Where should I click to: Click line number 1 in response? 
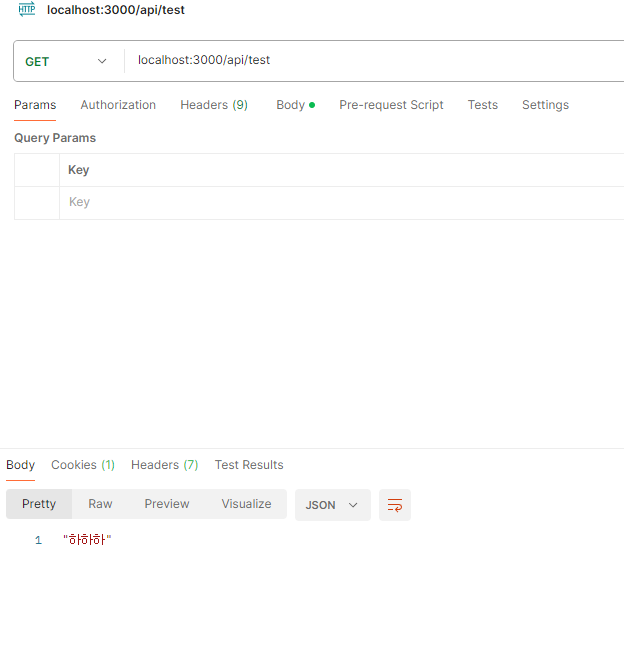[38, 540]
